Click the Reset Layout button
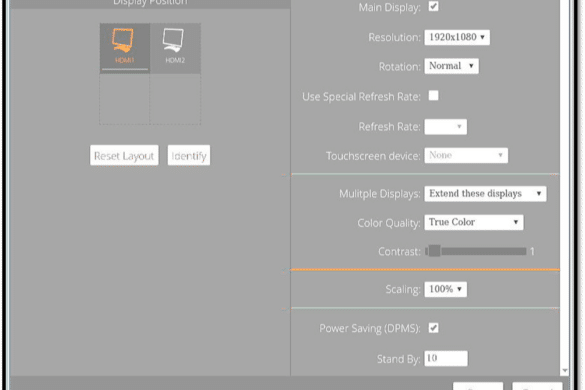 pyautogui.click(x=124, y=155)
